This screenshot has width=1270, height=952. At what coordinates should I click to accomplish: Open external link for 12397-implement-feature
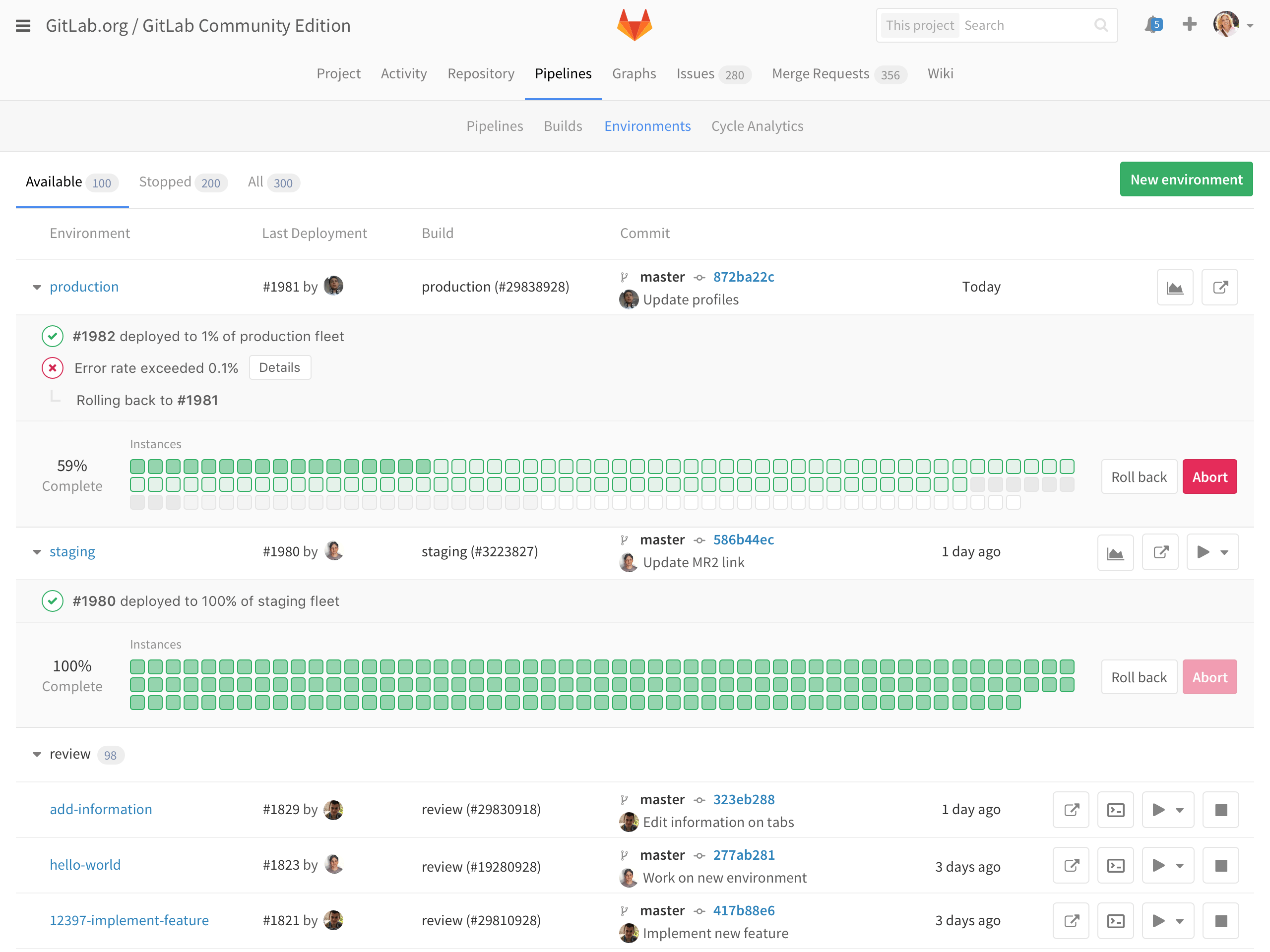tap(1071, 921)
